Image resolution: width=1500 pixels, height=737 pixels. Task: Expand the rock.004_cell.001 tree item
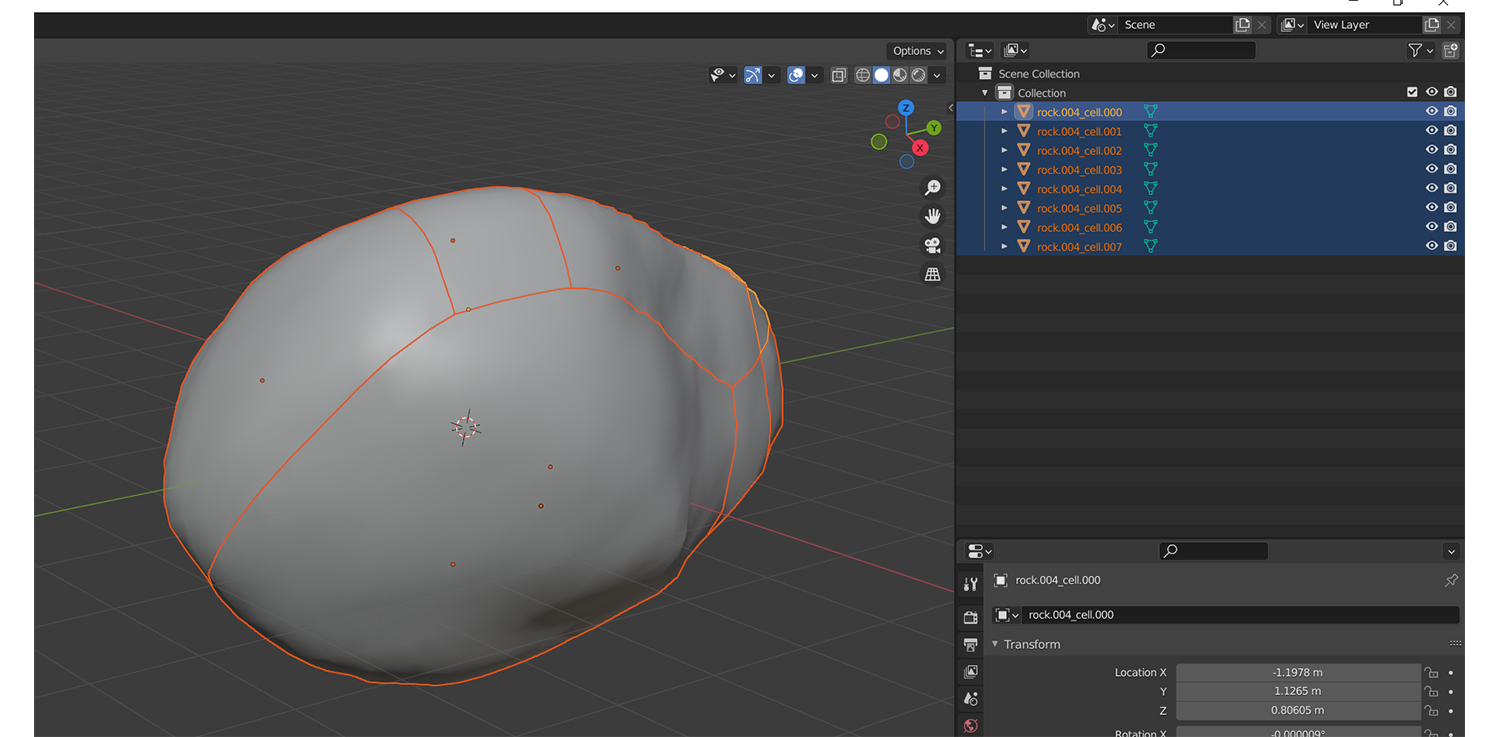pos(1004,131)
